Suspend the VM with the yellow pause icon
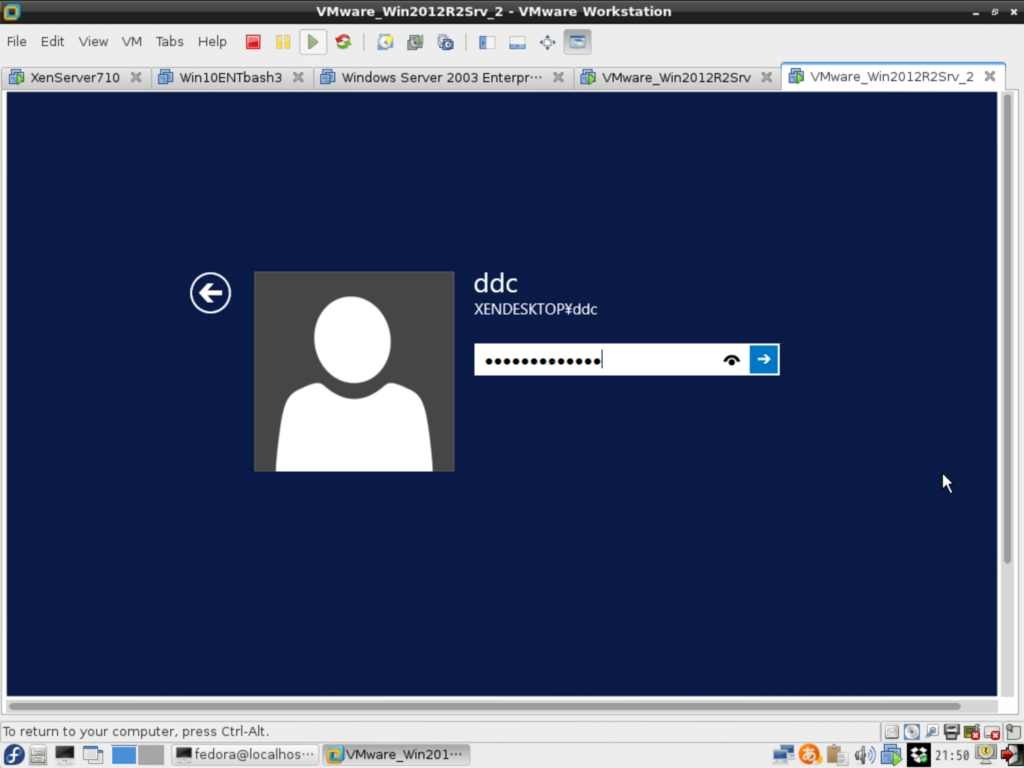 click(x=283, y=42)
